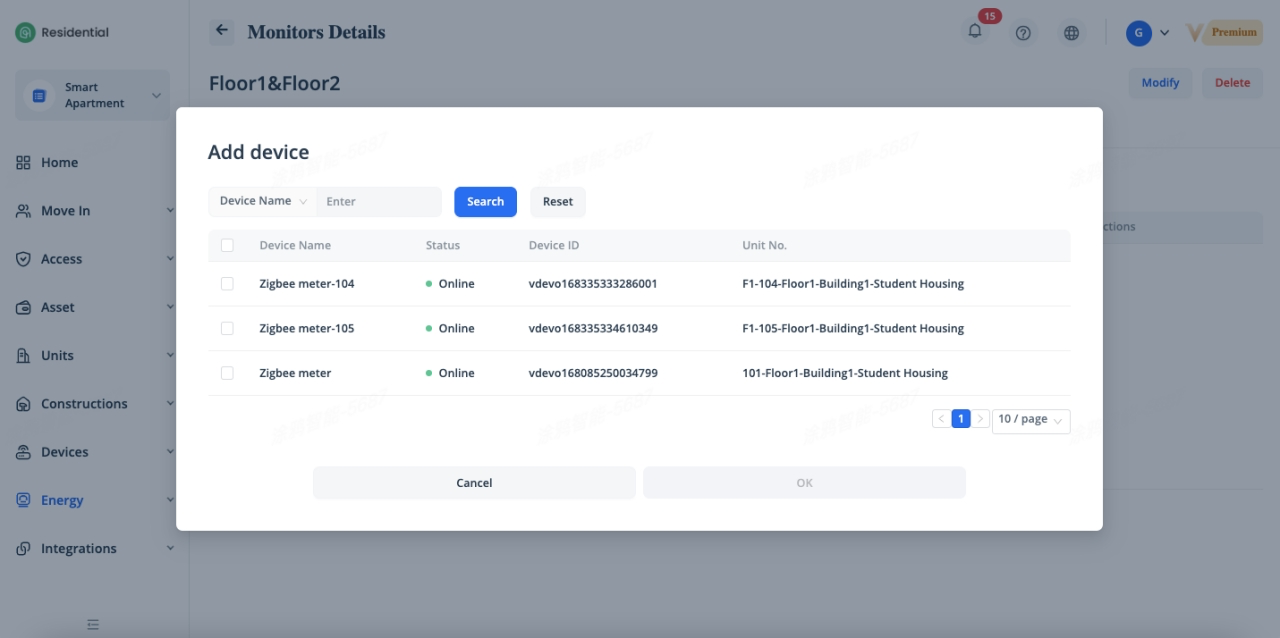The image size is (1280, 638).
Task: Collapse the sidebar with the bottom menu icon
Action: (93, 624)
